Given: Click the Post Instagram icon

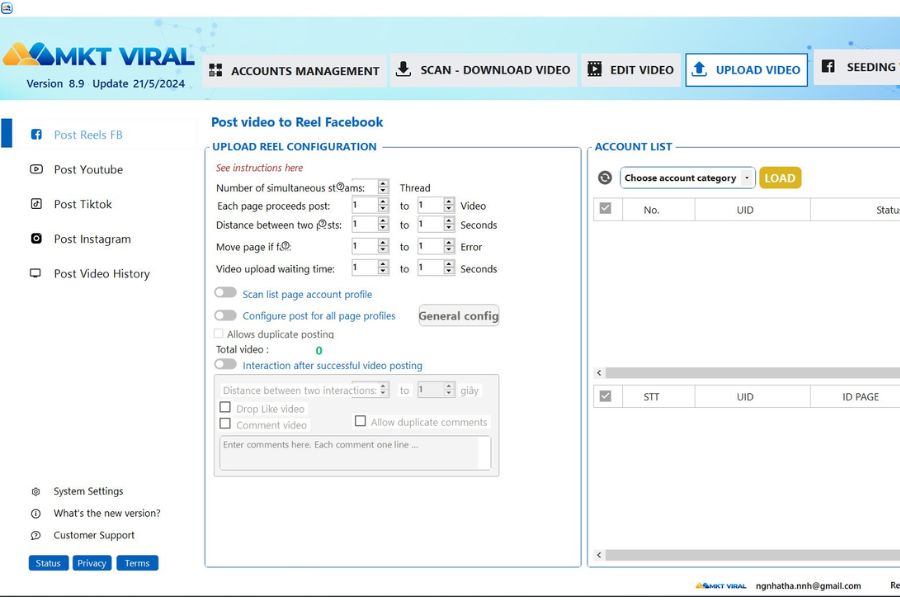Looking at the screenshot, I should [36, 238].
